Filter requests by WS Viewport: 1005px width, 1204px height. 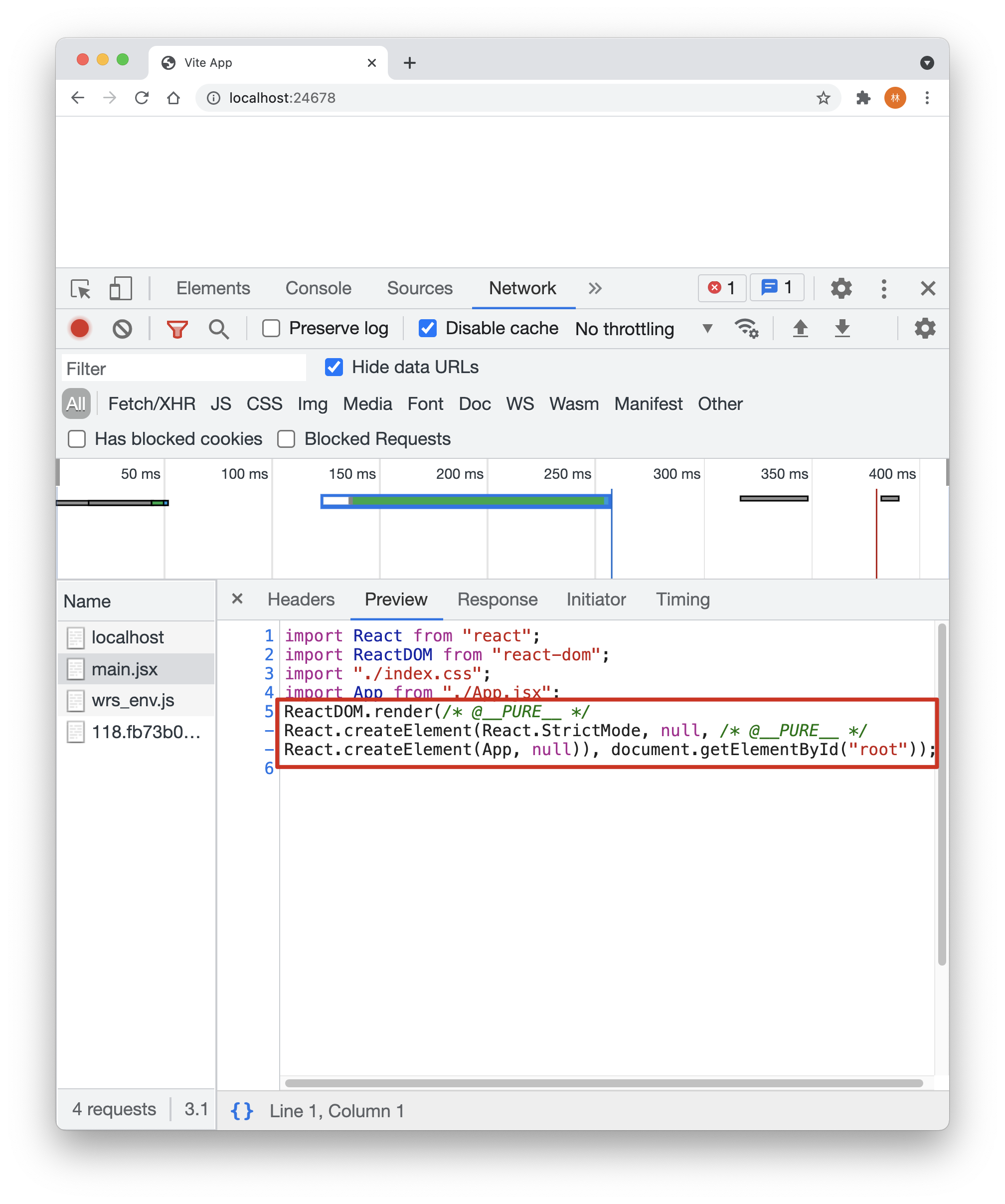point(519,403)
